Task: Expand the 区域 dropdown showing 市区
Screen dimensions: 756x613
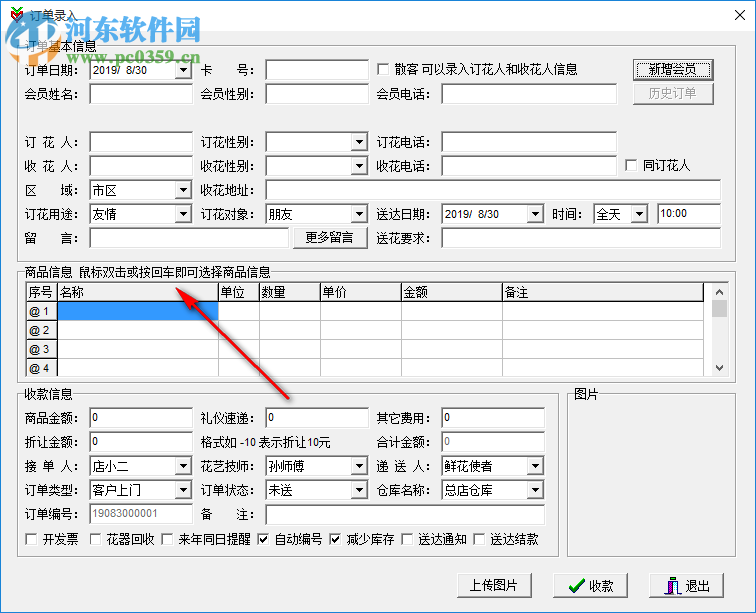Action: [183, 190]
